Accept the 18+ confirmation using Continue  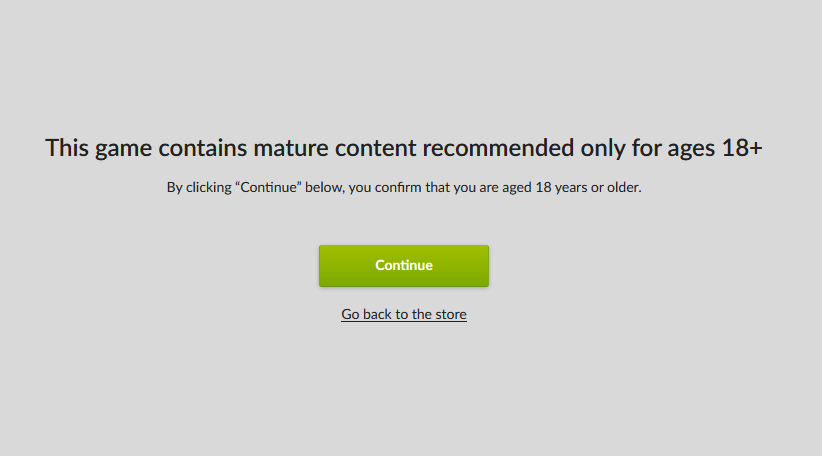[404, 266]
